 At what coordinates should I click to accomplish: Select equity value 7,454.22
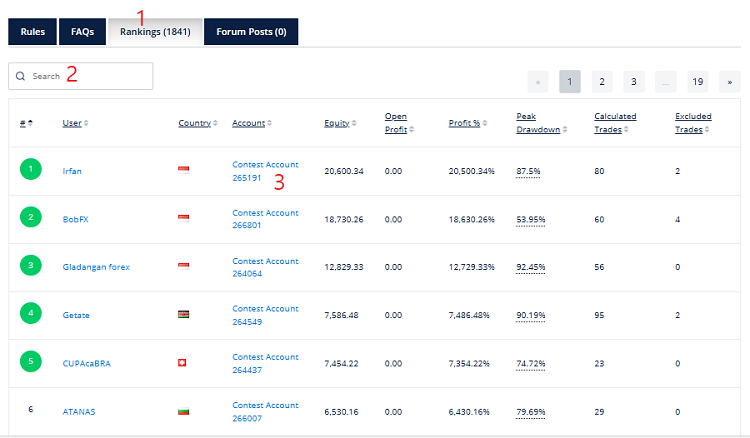(342, 363)
